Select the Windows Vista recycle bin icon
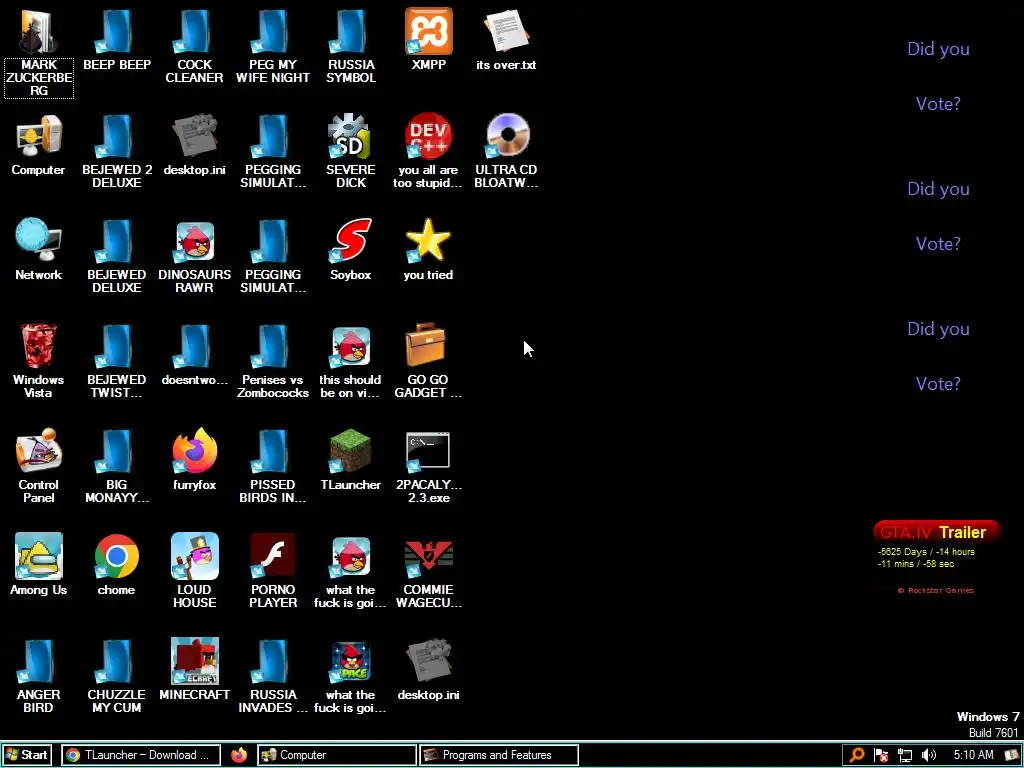 [39, 347]
